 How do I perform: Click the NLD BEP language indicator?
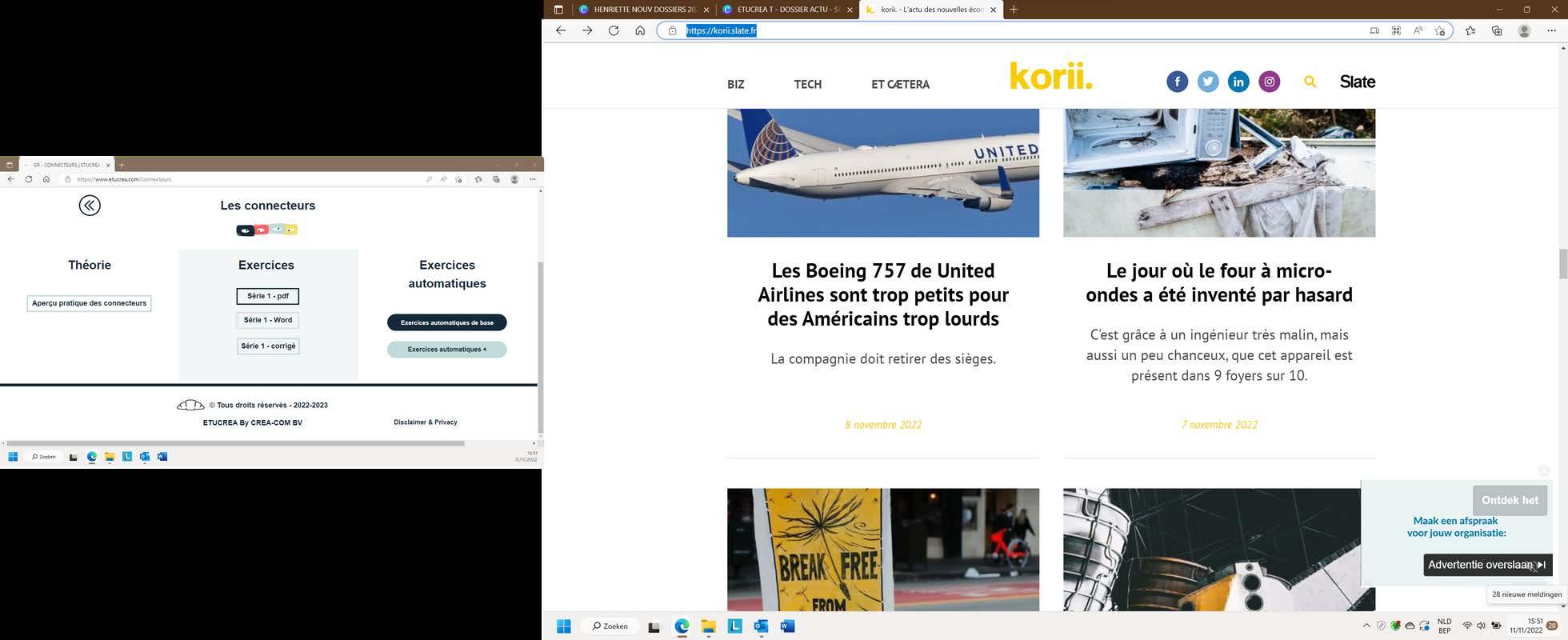click(x=1444, y=626)
